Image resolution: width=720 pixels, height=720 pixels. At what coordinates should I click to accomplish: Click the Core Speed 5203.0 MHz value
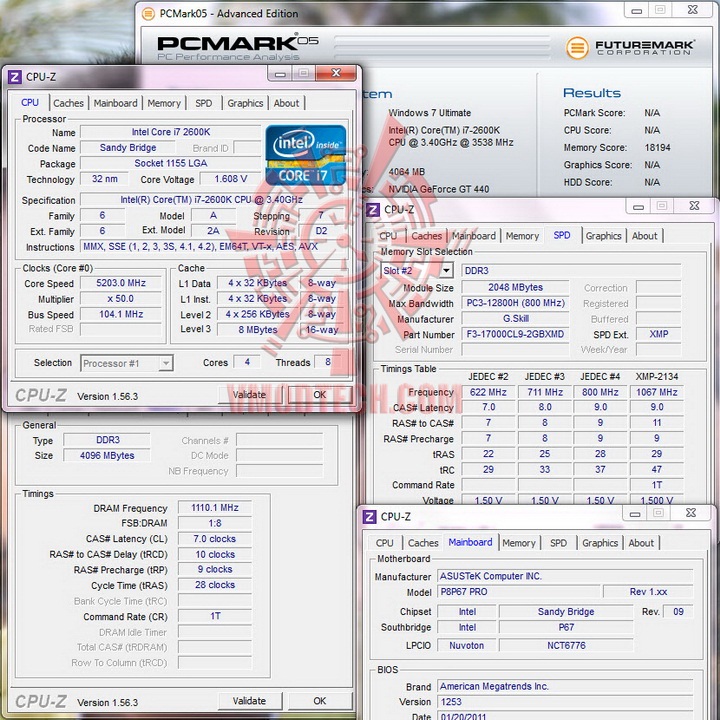(x=121, y=283)
